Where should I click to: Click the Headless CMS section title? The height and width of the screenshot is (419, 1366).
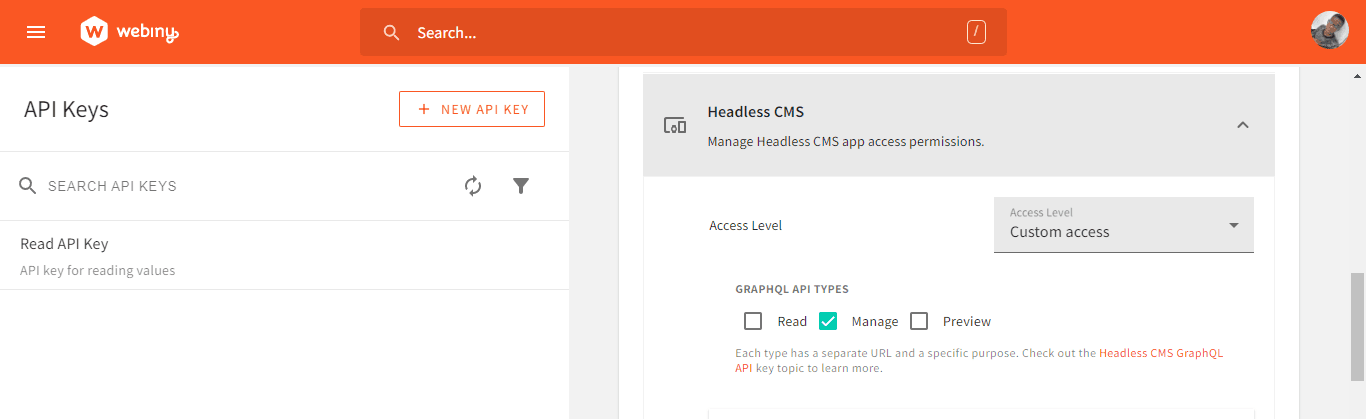755,111
